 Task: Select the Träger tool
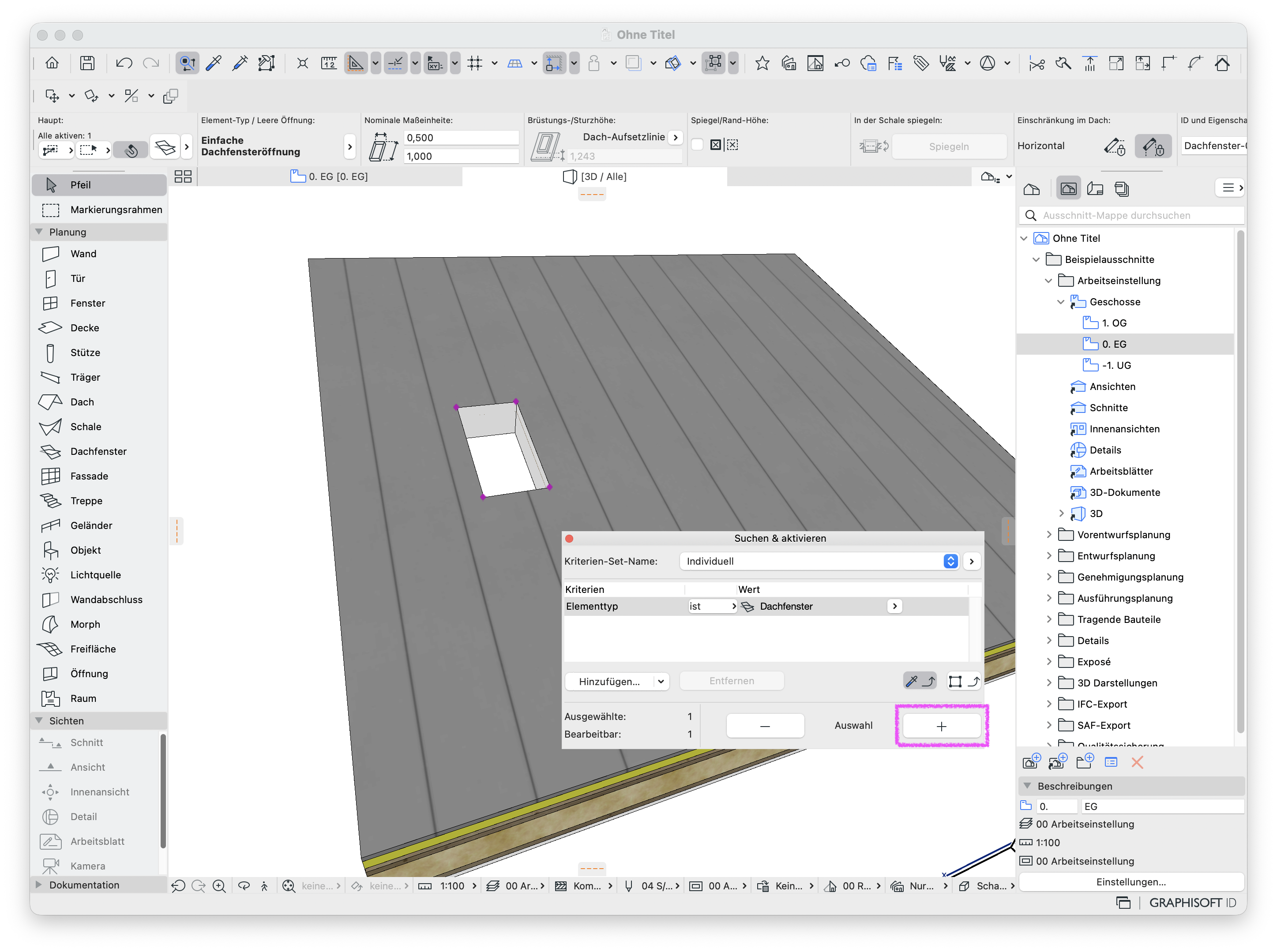[x=99, y=378]
